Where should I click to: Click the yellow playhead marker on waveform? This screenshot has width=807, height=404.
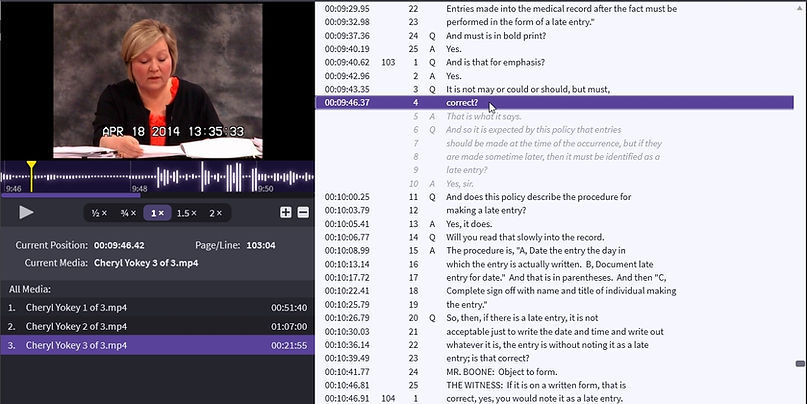tap(31, 165)
